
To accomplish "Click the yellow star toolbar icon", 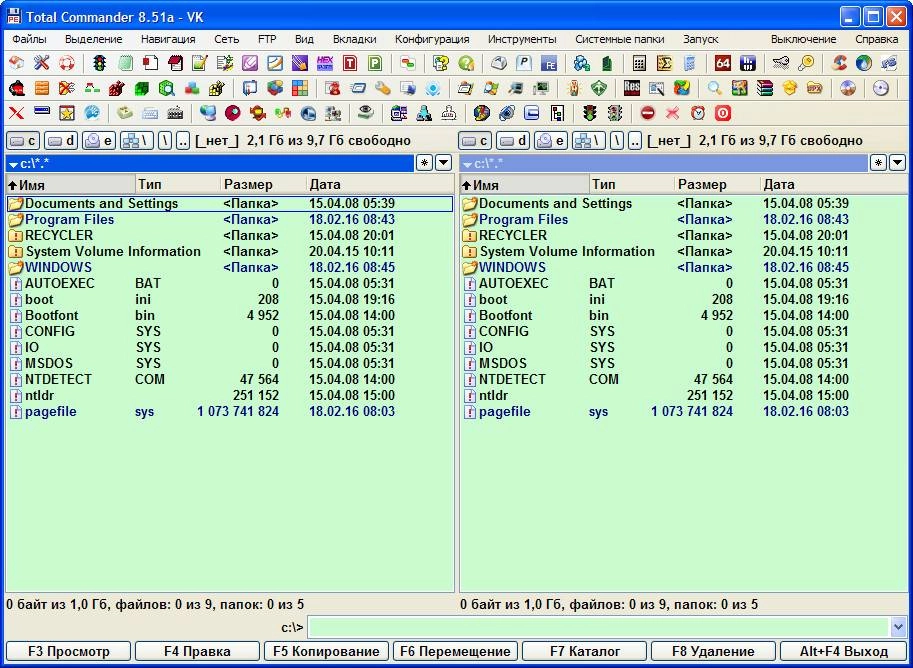I will (66, 113).
